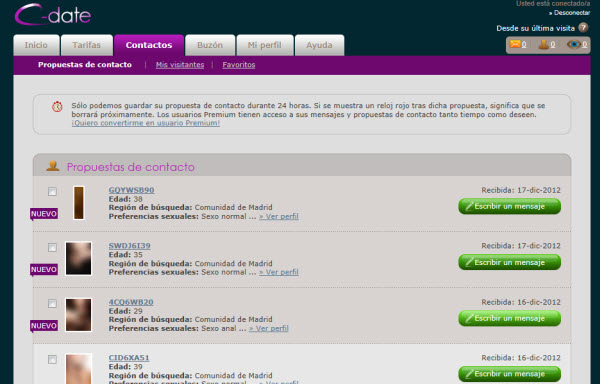Select the checkbox for 4CQ6WB20
This screenshot has width=600, height=384.
[52, 304]
